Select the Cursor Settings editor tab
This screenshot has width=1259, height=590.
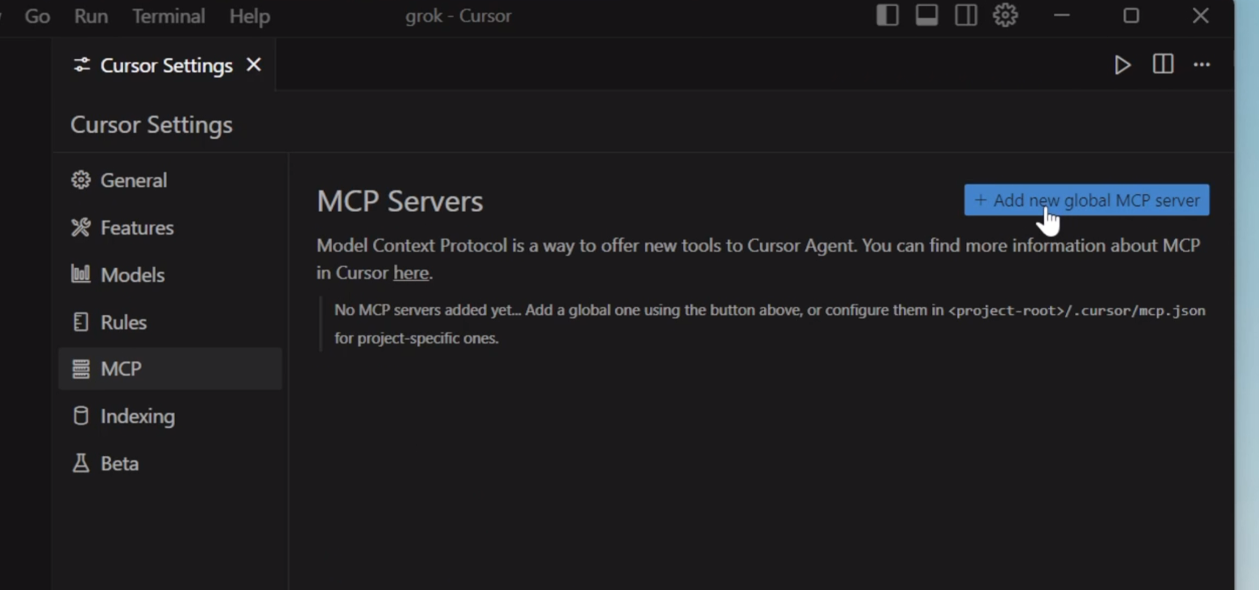tap(165, 65)
